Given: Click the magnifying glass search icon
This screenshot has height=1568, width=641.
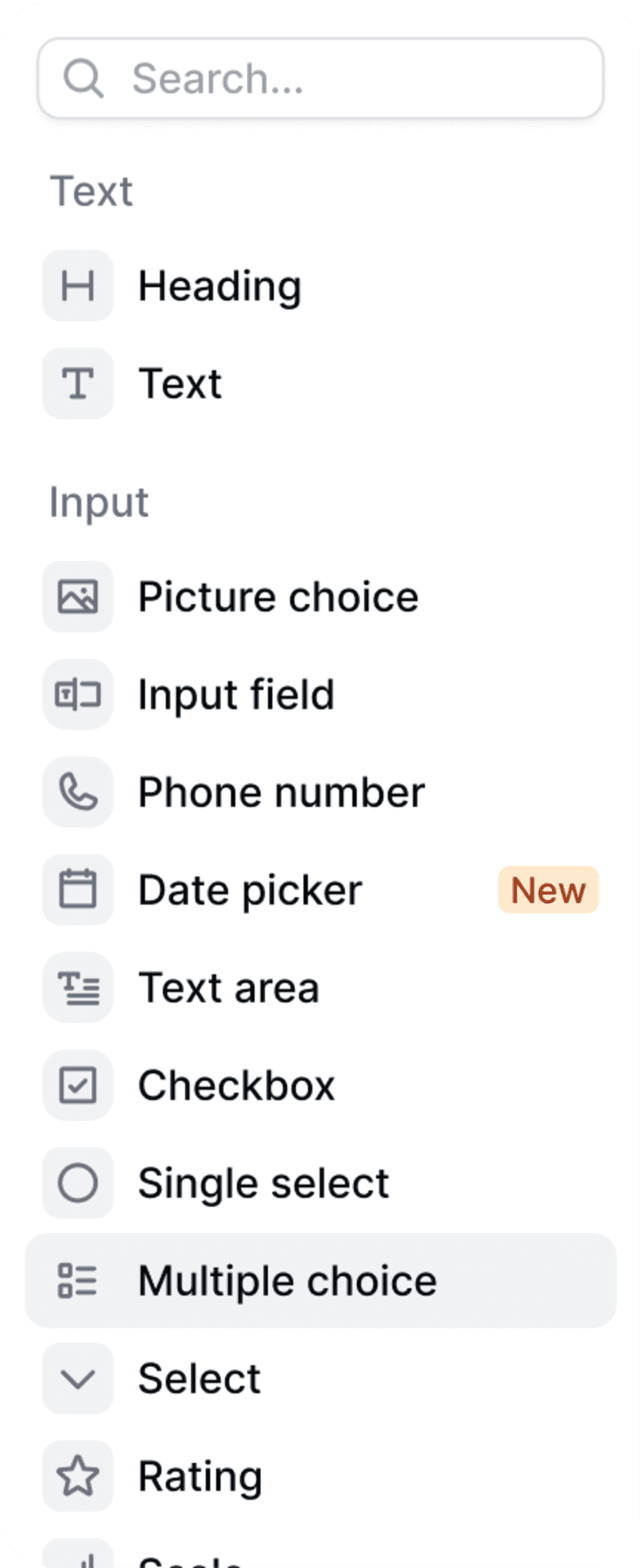Looking at the screenshot, I should click(82, 78).
